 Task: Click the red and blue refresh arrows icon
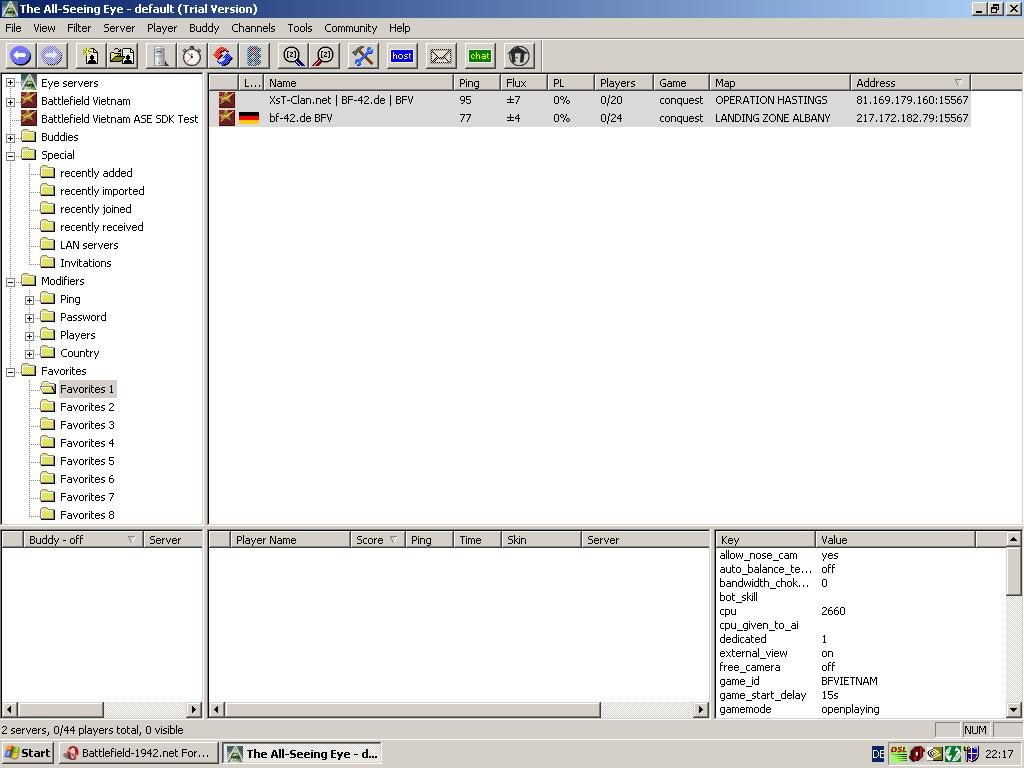pyautogui.click(x=223, y=56)
